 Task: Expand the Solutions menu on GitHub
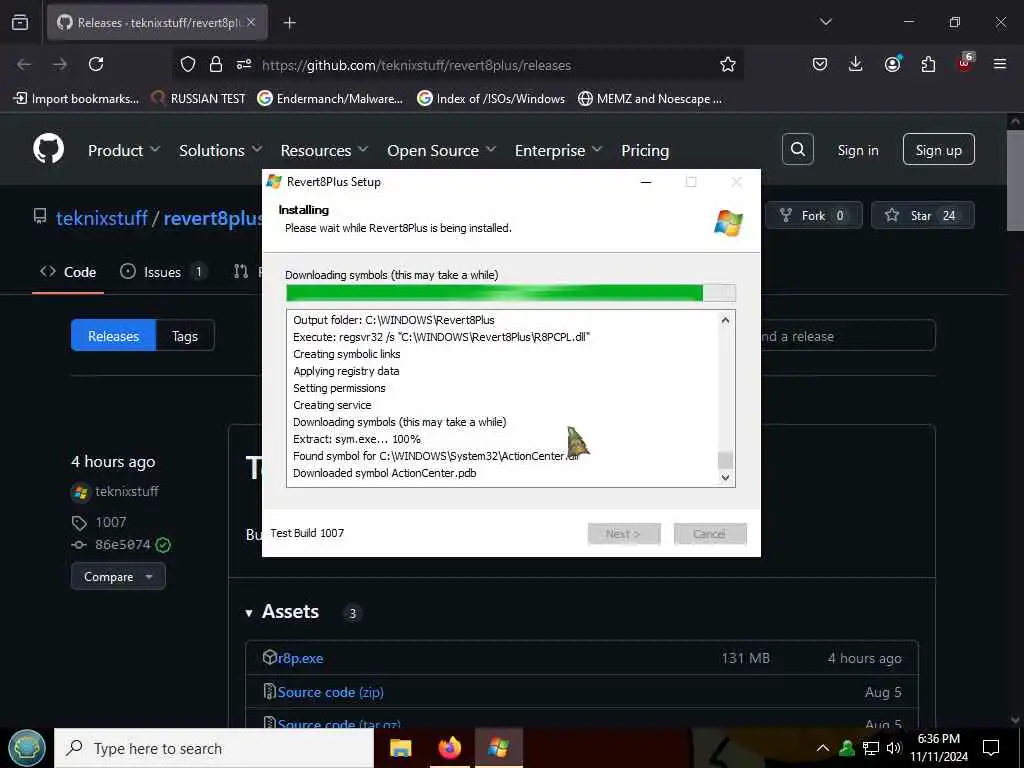221,150
